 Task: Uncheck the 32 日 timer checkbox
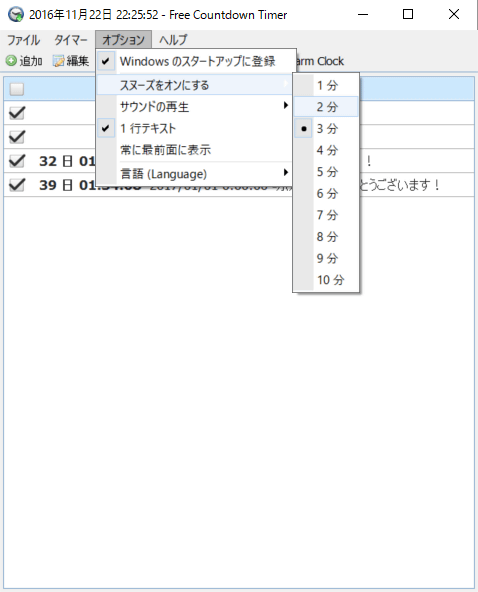tap(17, 161)
